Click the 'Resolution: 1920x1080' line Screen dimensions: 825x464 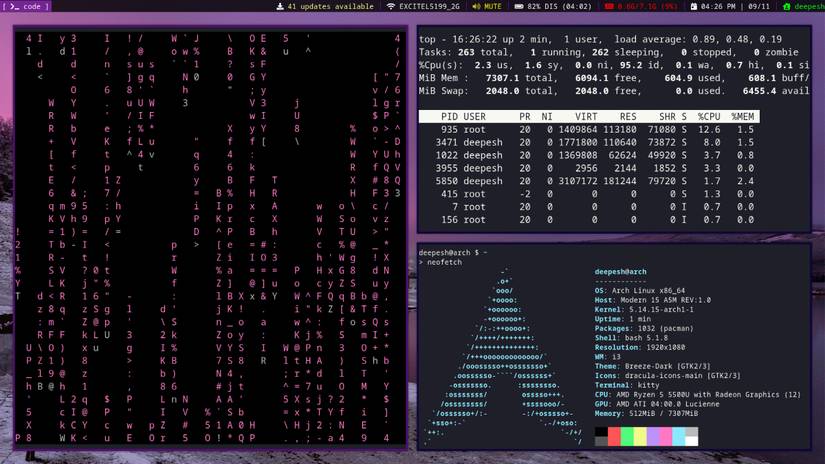(x=640, y=347)
